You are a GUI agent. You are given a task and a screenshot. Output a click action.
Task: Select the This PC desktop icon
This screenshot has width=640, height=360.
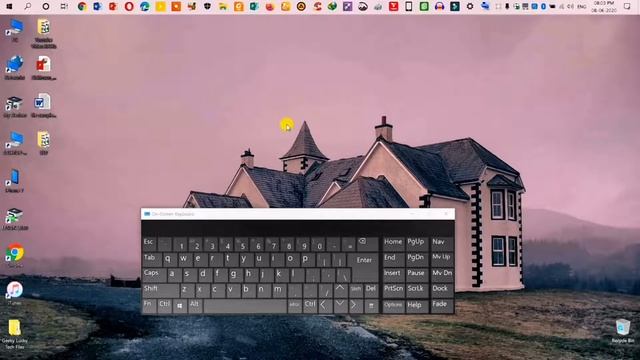[15, 31]
